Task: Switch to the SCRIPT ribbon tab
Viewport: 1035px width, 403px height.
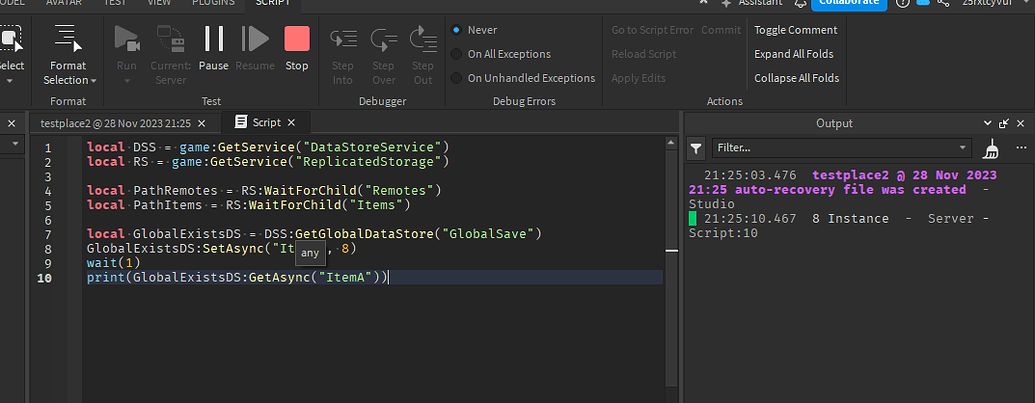Action: coord(272,3)
